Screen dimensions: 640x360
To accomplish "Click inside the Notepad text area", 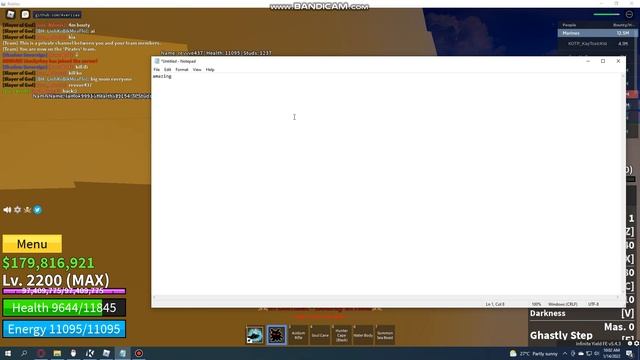I will coord(386,184).
